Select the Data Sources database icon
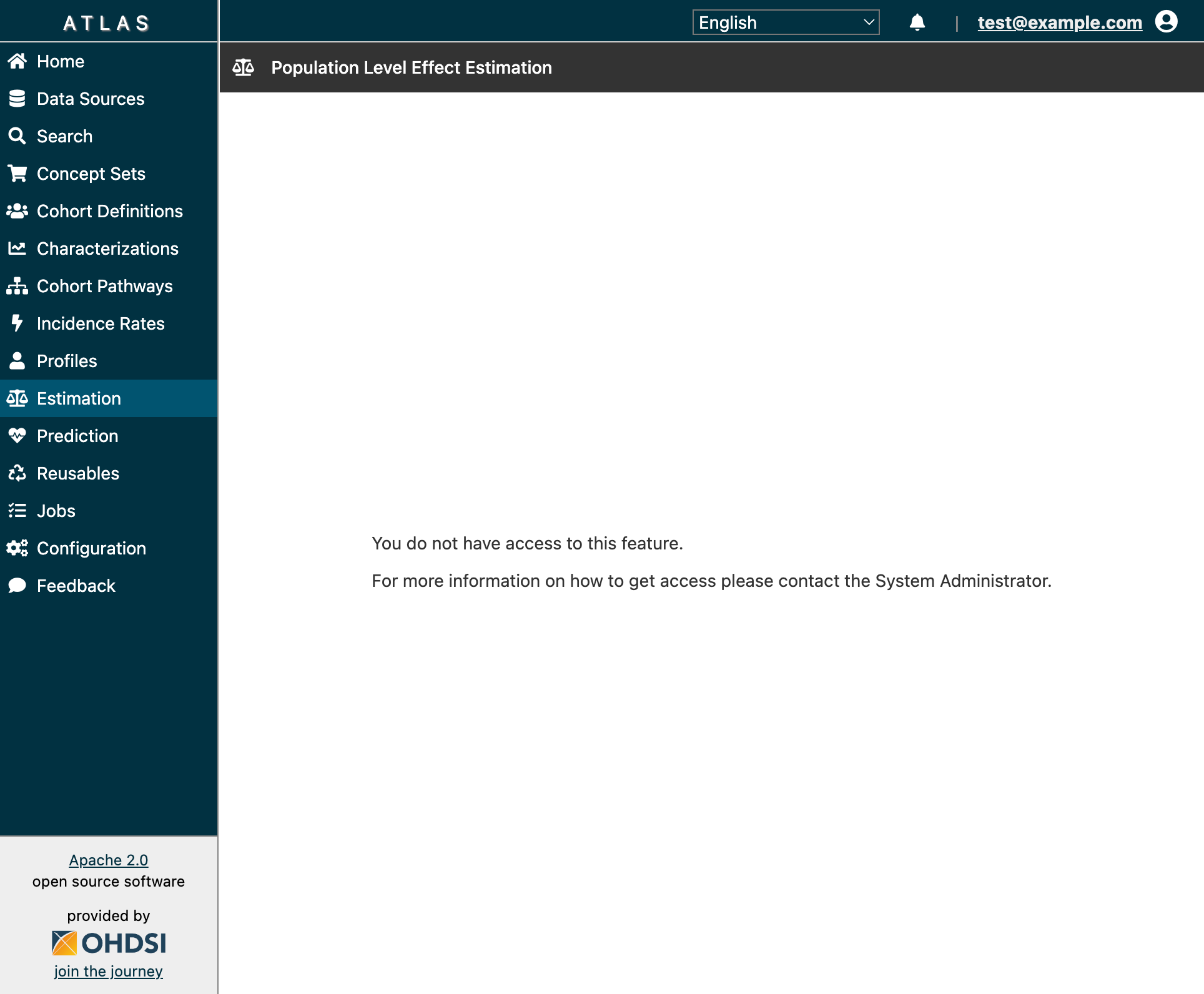The image size is (1204, 994). [x=17, y=99]
